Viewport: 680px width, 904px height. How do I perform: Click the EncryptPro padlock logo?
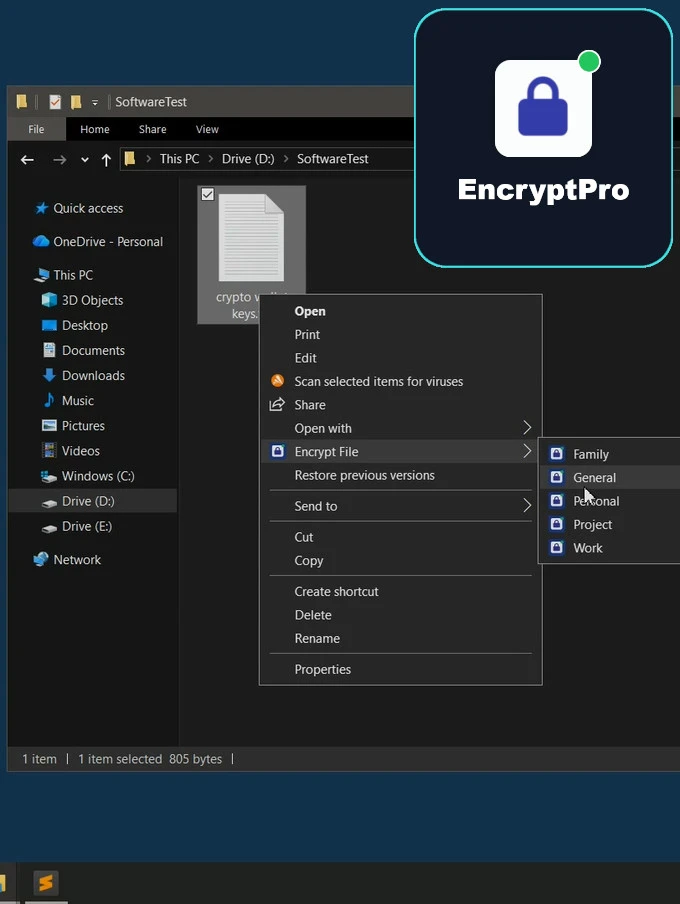pyautogui.click(x=543, y=108)
